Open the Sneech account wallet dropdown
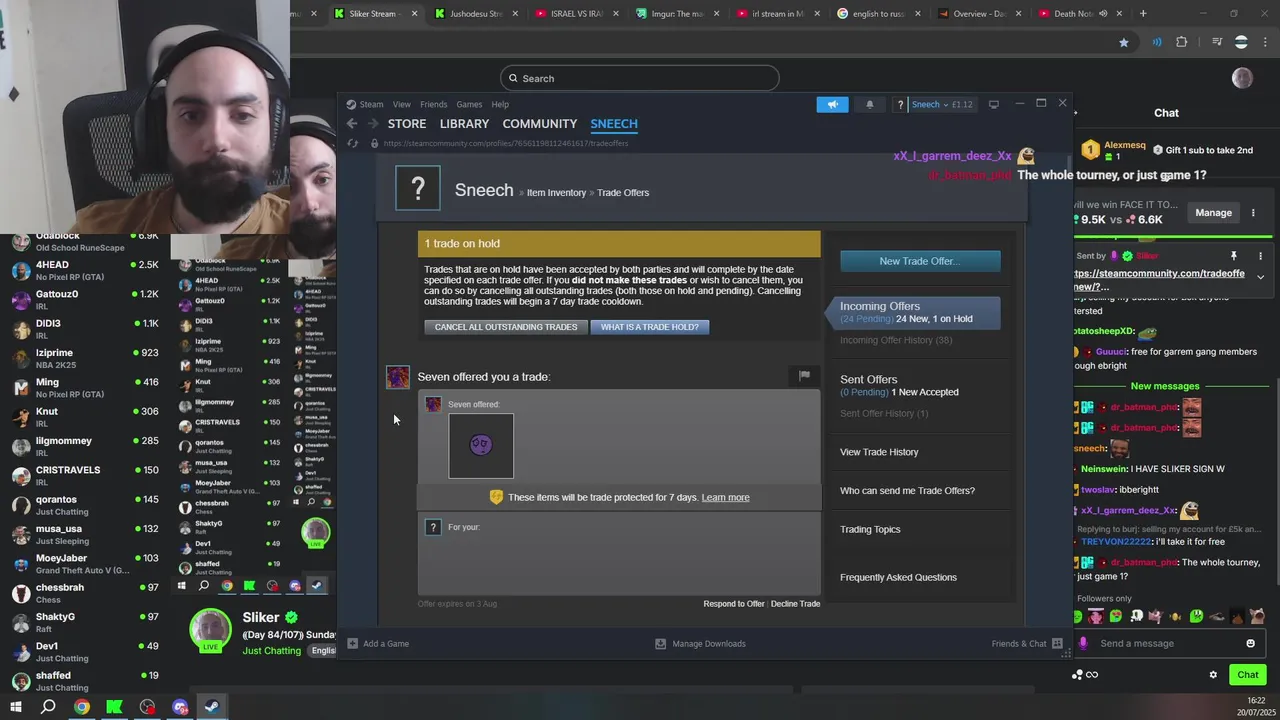 tap(942, 104)
